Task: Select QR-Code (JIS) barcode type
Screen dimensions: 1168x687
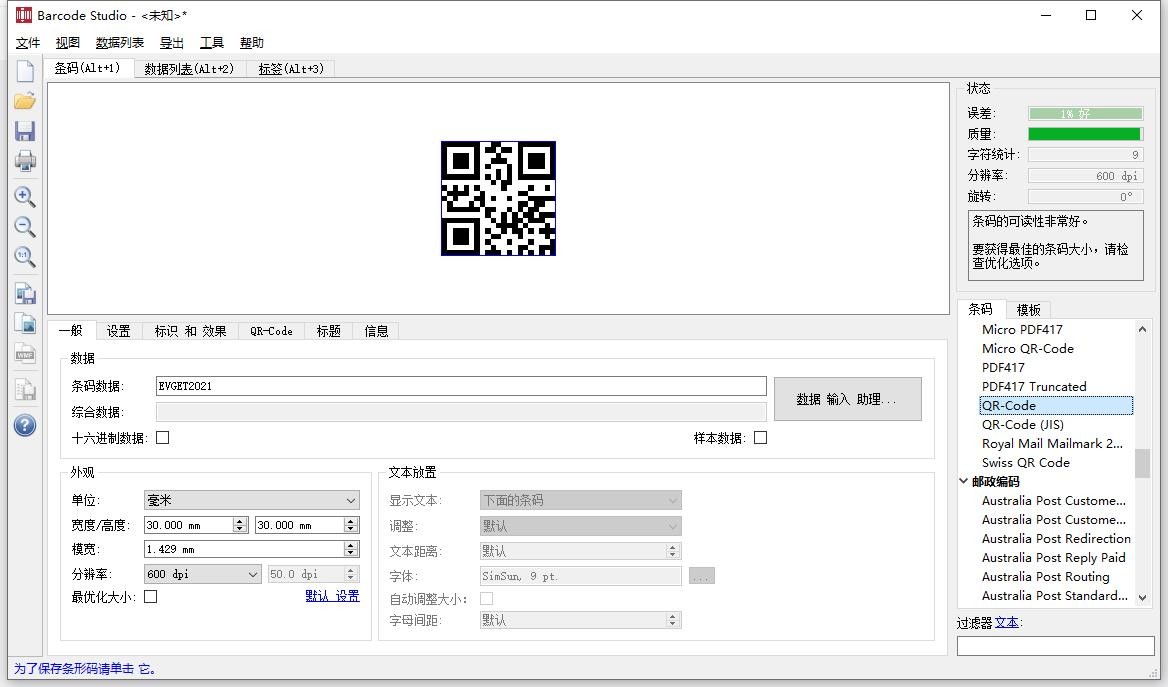Action: coord(1023,425)
